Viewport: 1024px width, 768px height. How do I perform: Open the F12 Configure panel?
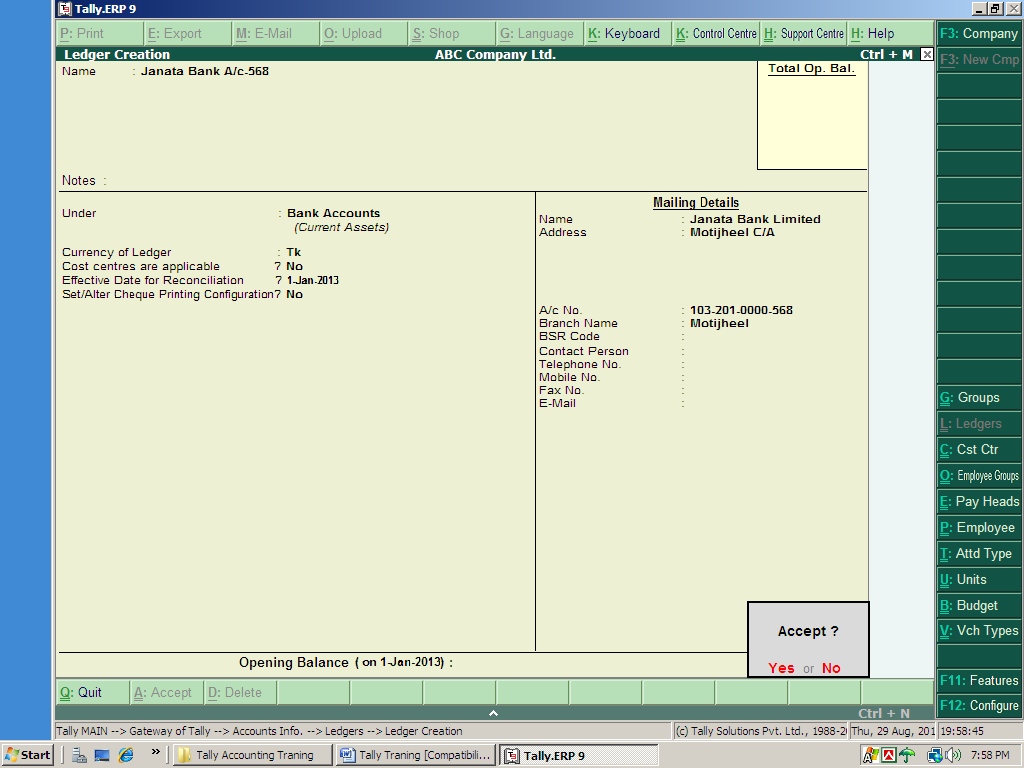coord(978,705)
